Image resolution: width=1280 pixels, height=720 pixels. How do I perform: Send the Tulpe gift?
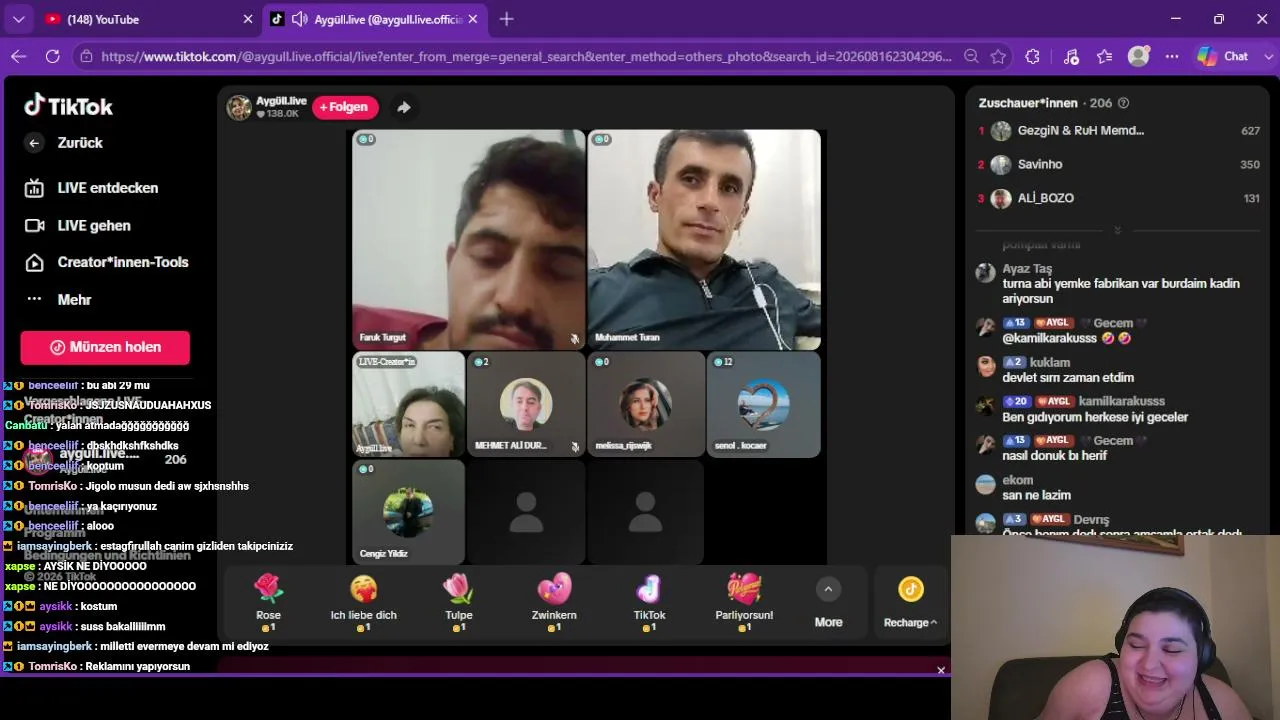pyautogui.click(x=459, y=602)
